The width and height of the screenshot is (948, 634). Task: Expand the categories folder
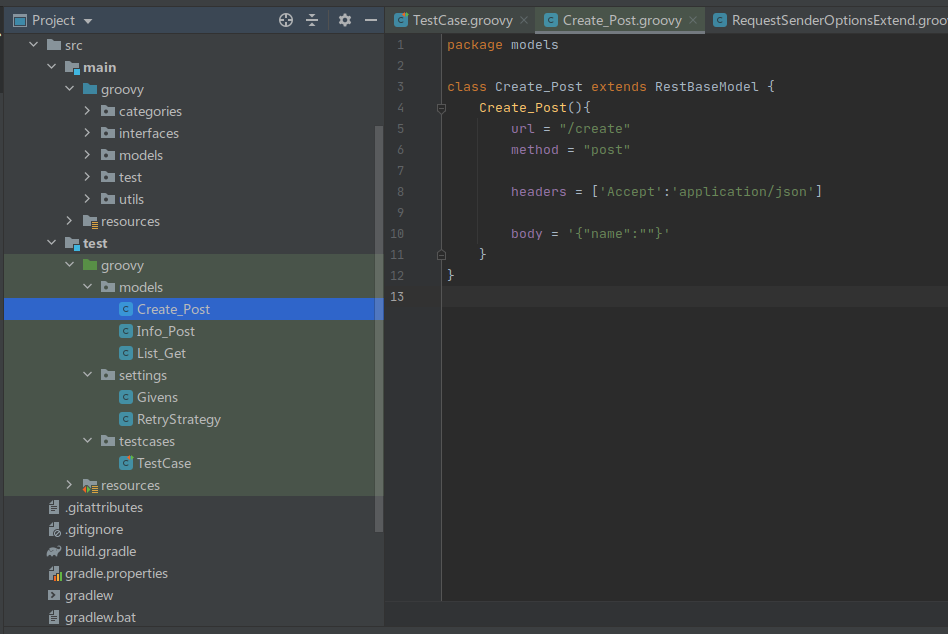pos(87,111)
